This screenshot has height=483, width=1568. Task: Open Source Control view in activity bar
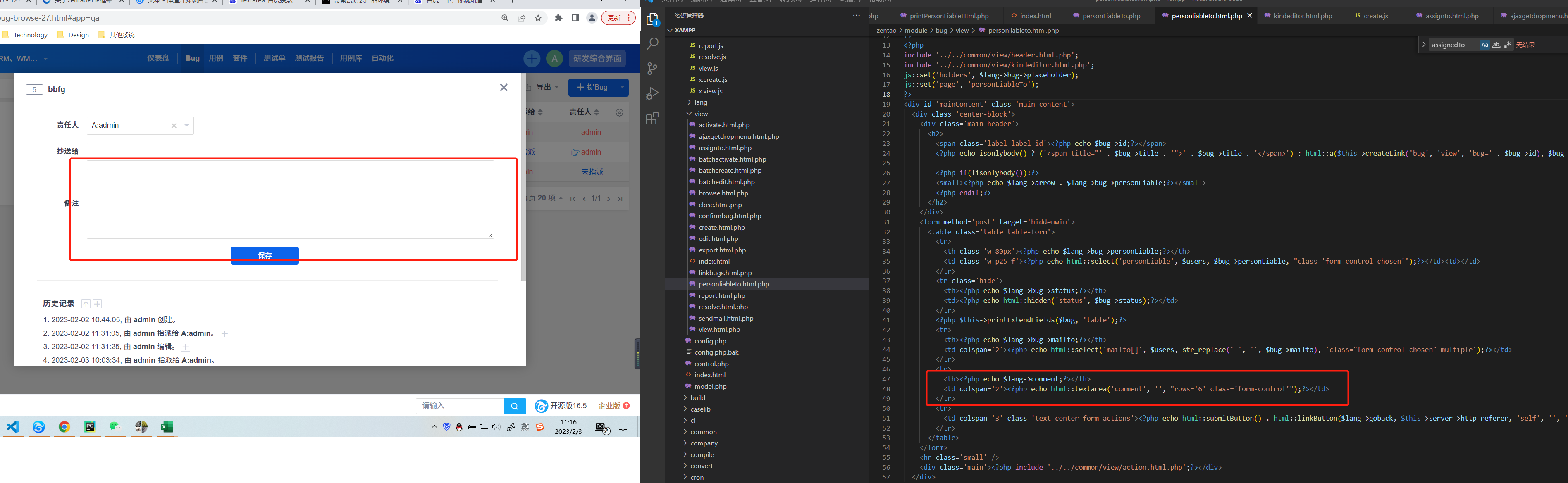pos(652,69)
